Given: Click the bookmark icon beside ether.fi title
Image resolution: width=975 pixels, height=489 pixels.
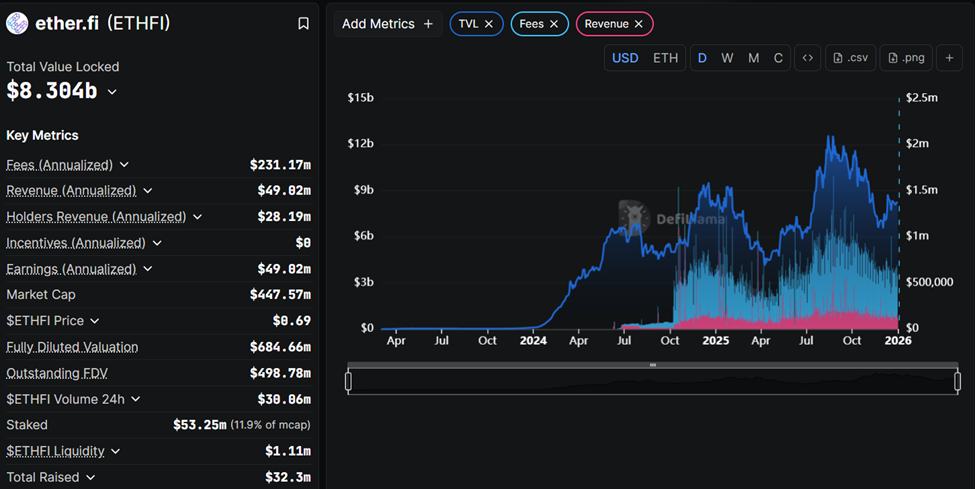Looking at the screenshot, I should [x=304, y=23].
